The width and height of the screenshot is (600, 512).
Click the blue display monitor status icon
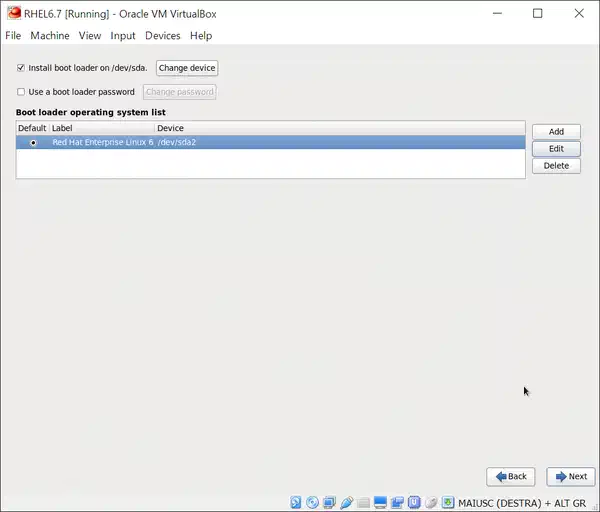click(380, 502)
